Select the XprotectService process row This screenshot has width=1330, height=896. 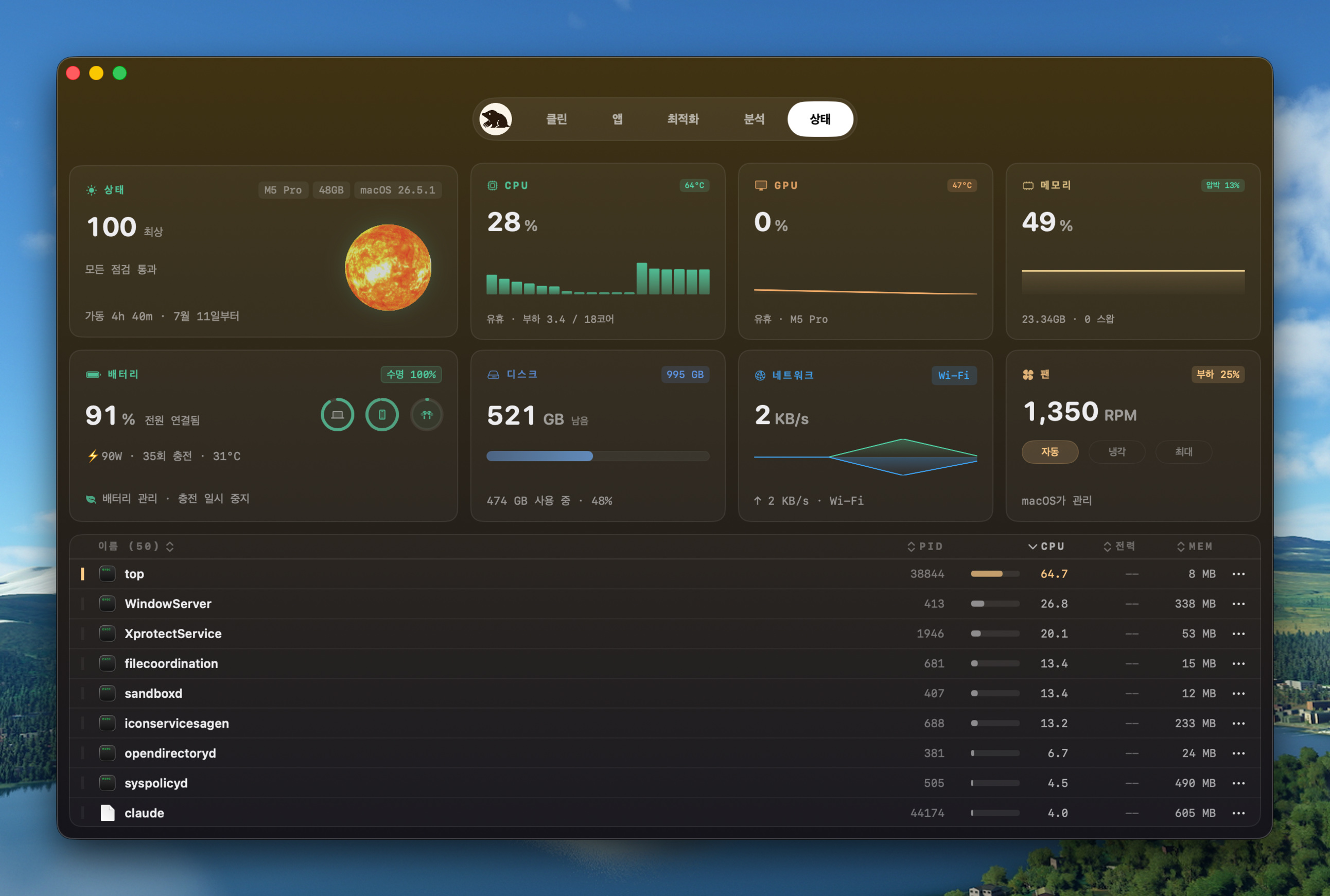pyautogui.click(x=664, y=634)
